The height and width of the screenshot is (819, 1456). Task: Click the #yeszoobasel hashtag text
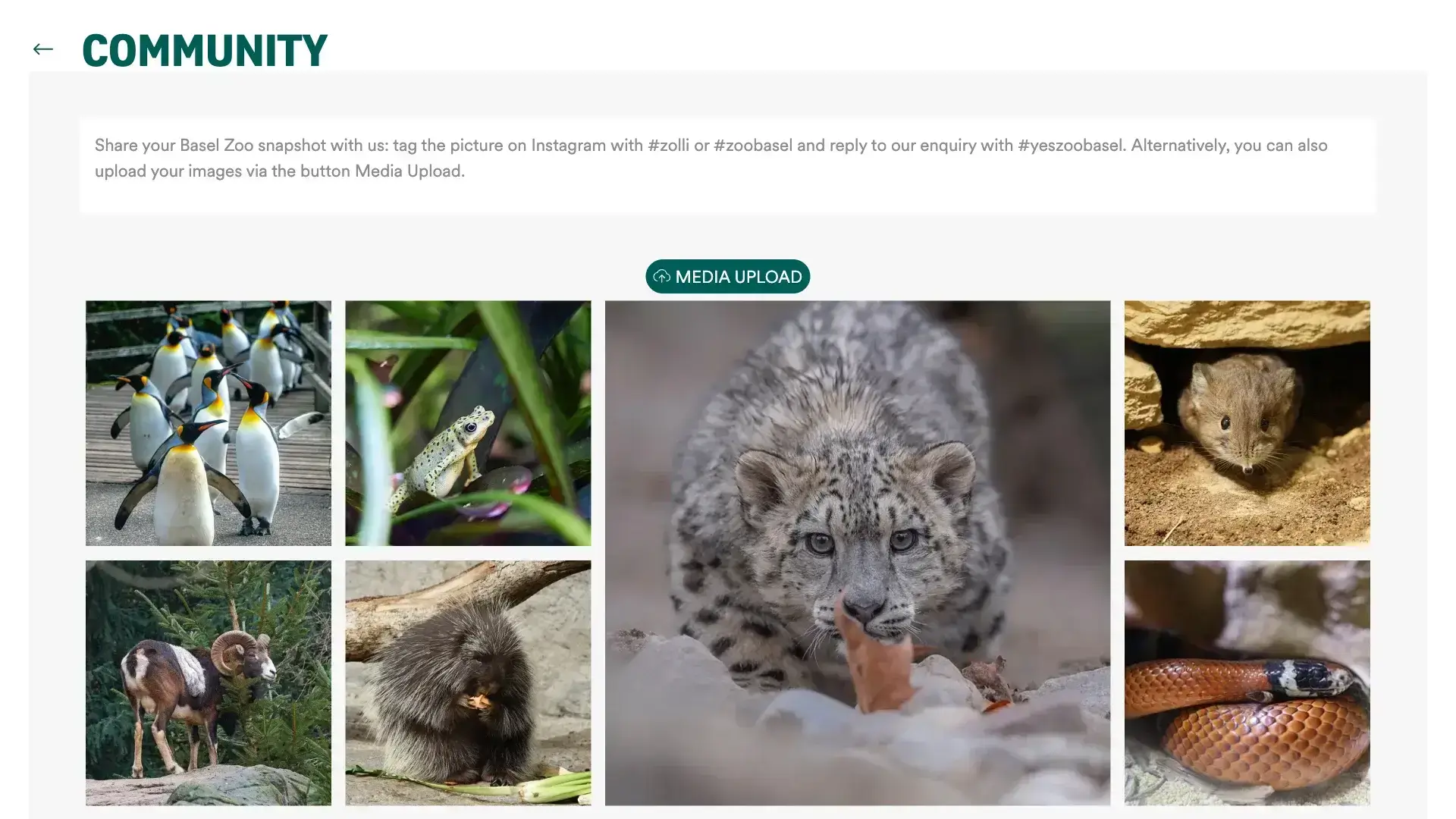(x=1072, y=146)
